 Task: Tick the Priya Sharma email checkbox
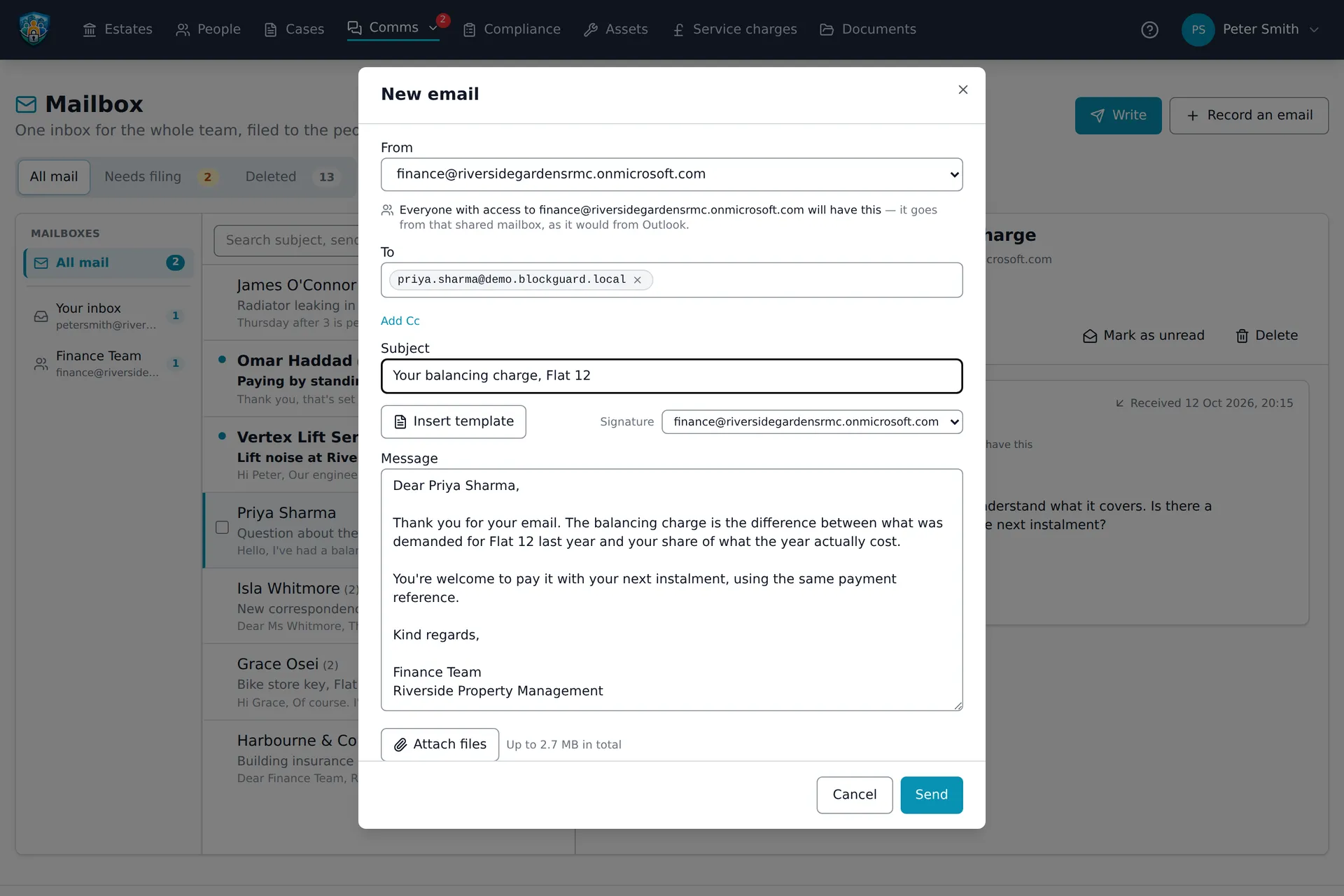pos(222,527)
